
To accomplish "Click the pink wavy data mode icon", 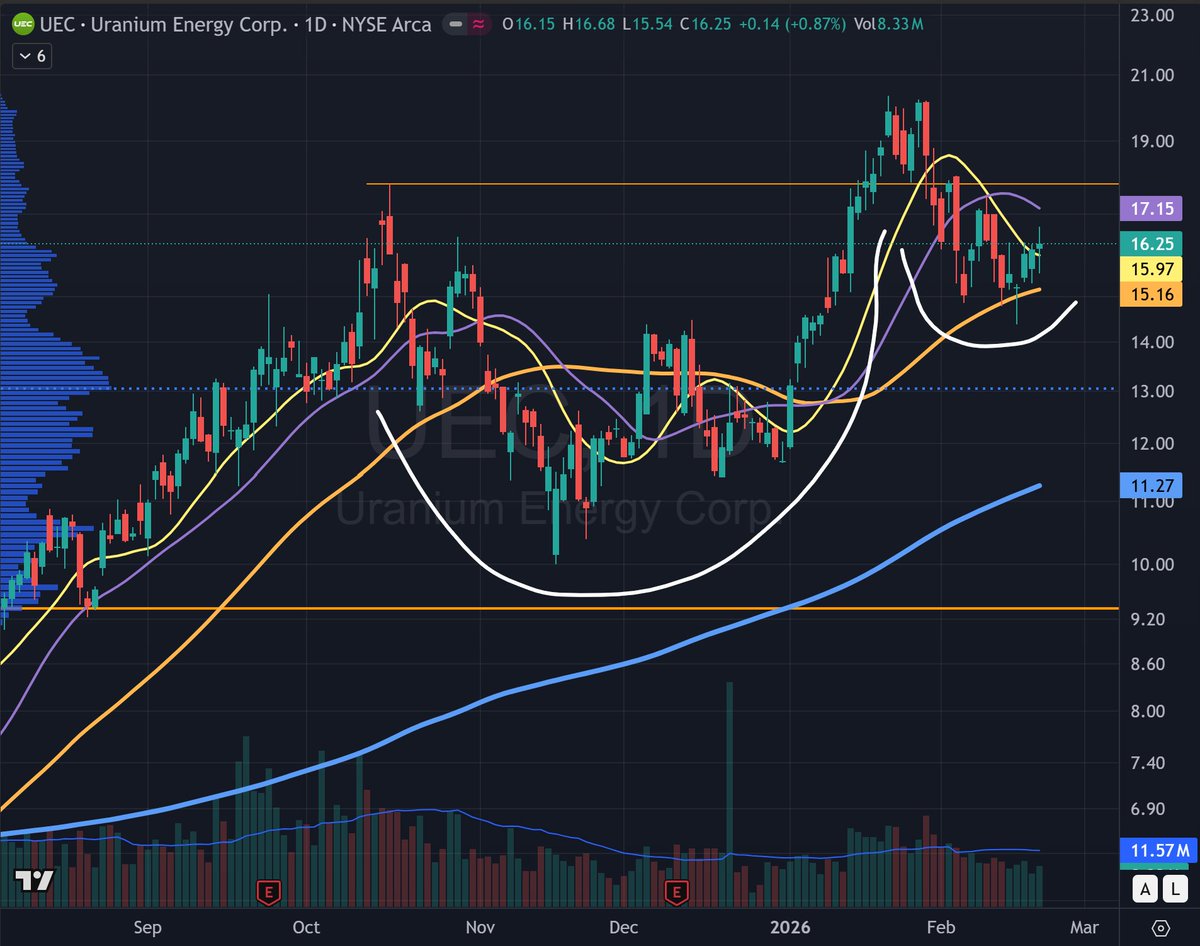I will (477, 24).
